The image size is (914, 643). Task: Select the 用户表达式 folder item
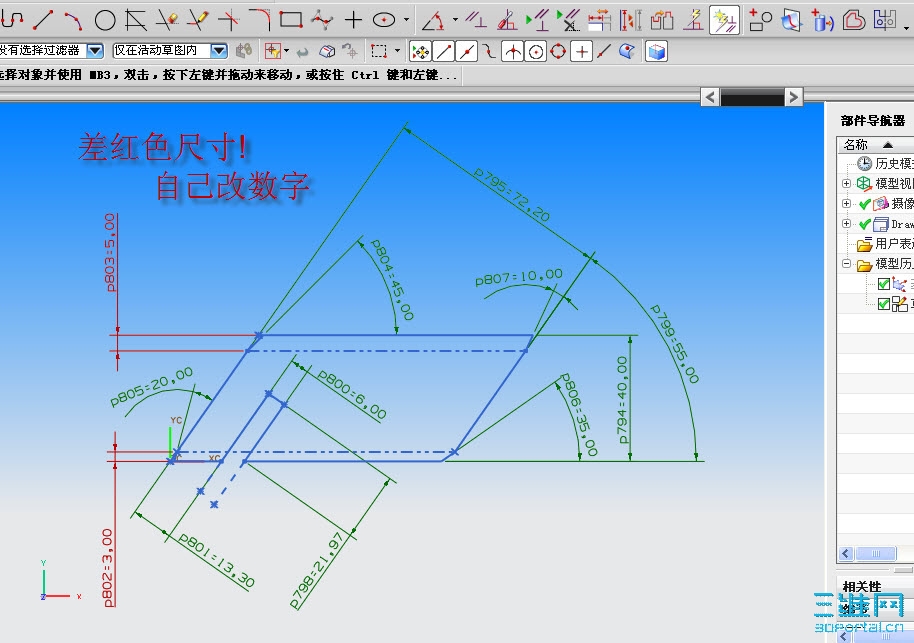pos(885,244)
